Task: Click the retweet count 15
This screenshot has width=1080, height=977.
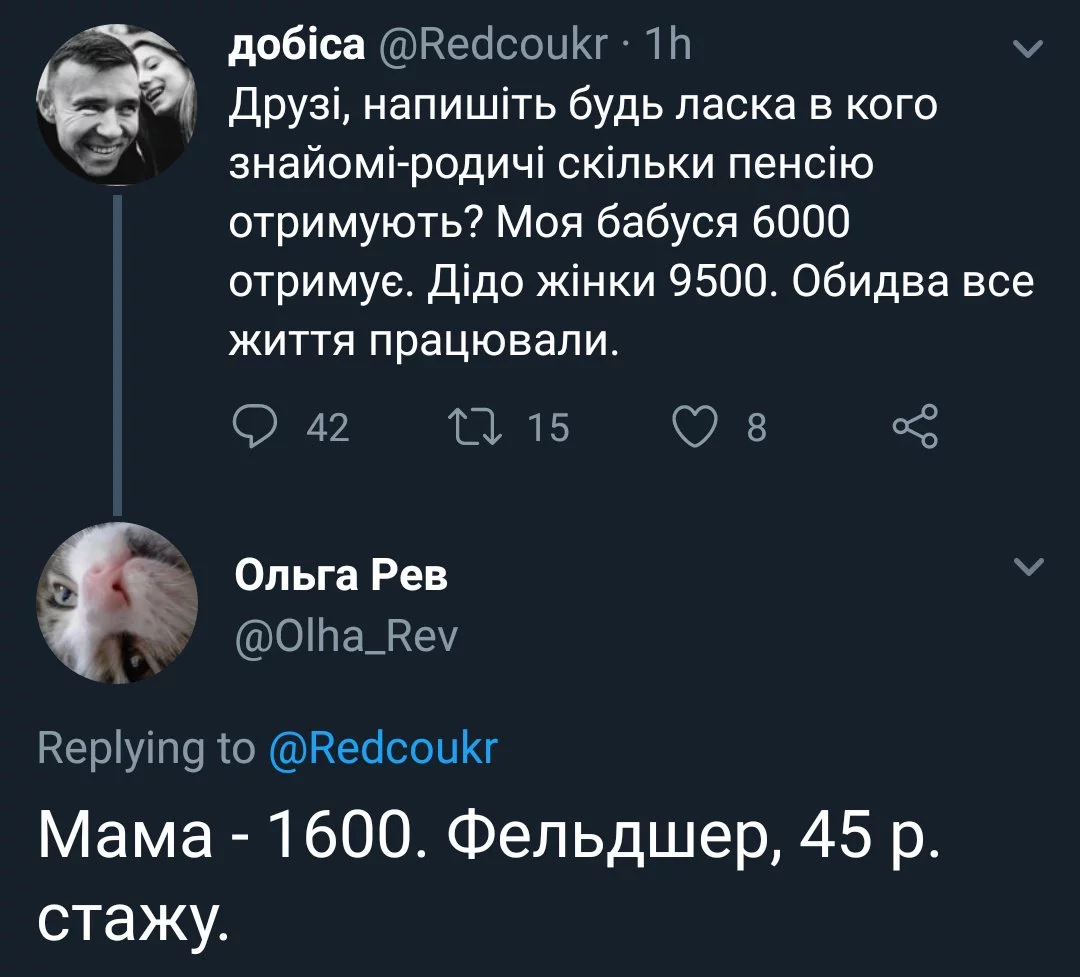Action: [547, 428]
